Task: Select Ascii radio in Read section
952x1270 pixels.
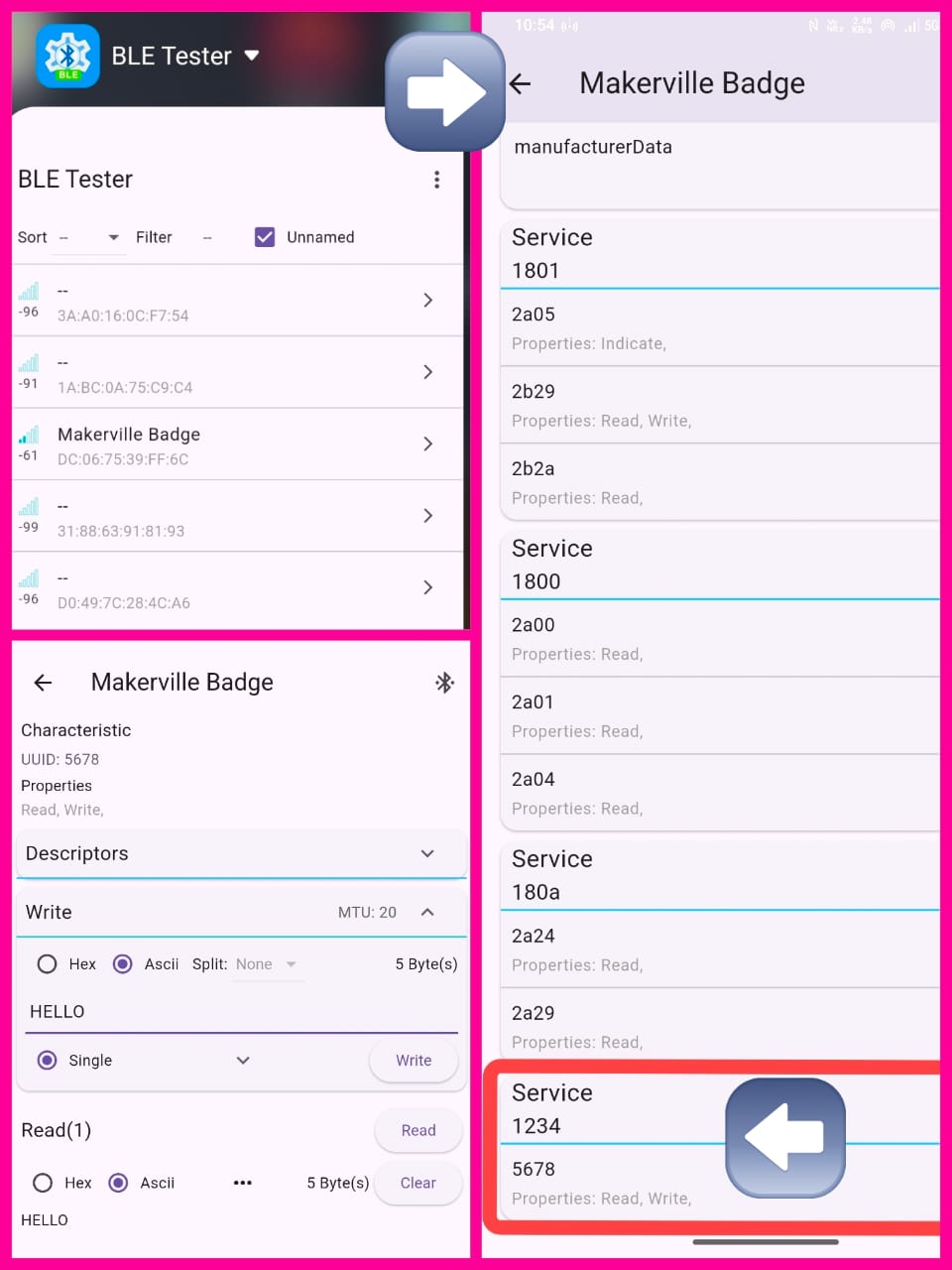Action: (x=119, y=1183)
